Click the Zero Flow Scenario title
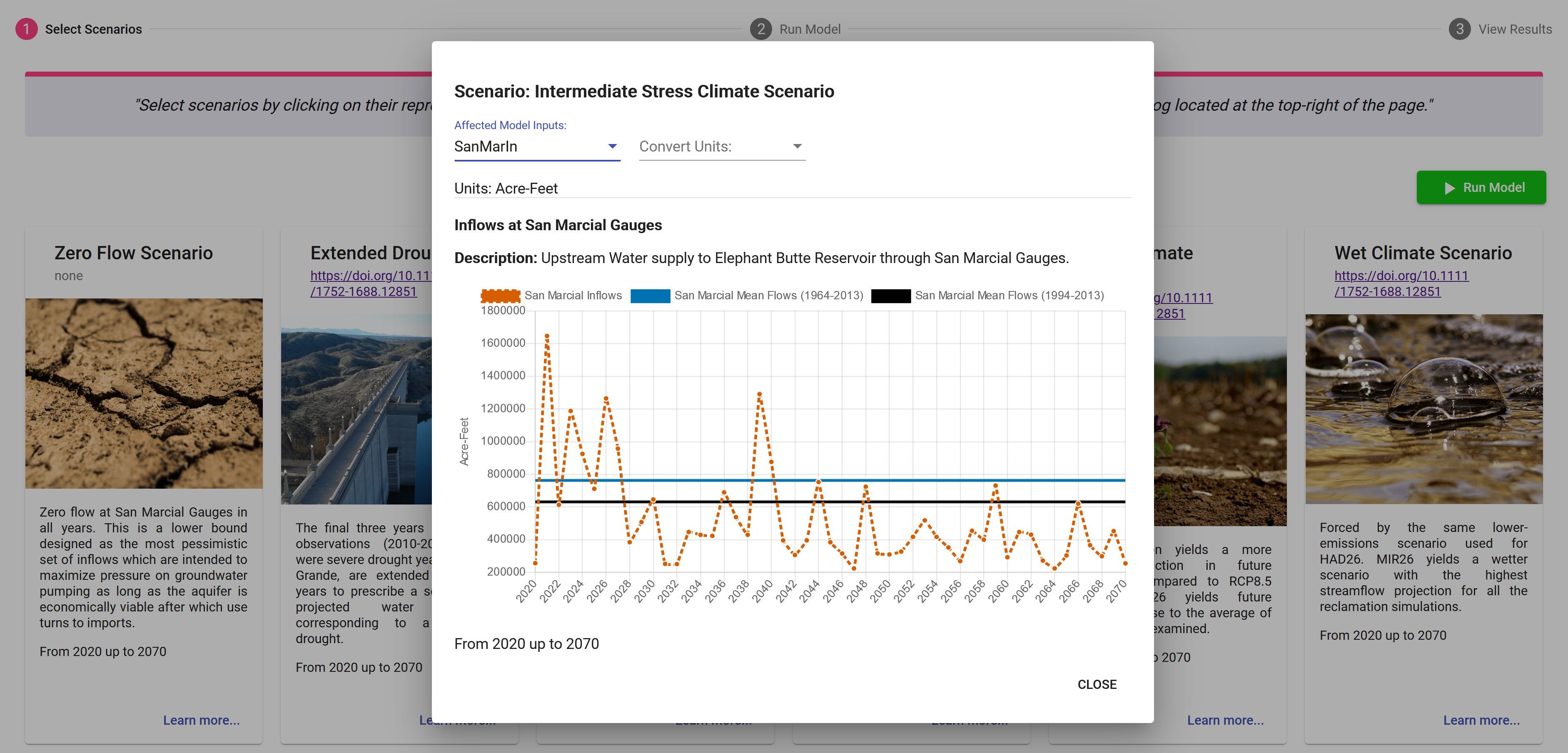Image resolution: width=1568 pixels, height=753 pixels. click(133, 253)
